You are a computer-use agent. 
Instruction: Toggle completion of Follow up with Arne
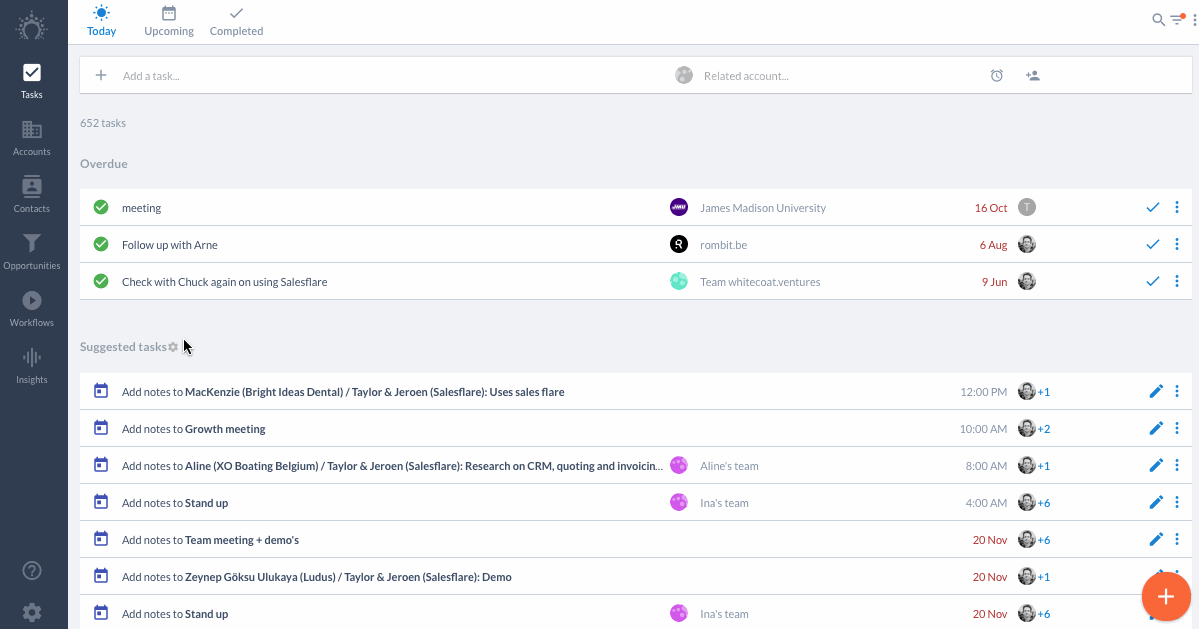101,245
